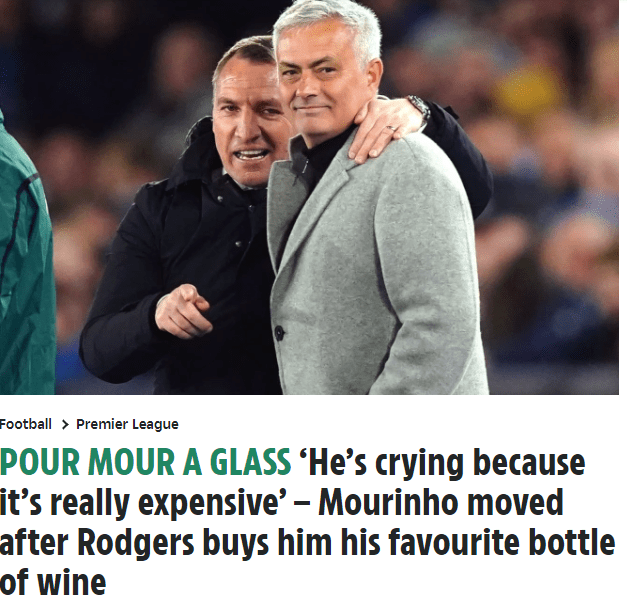
Task: Click the ring on the hand
Action: [x=391, y=128]
